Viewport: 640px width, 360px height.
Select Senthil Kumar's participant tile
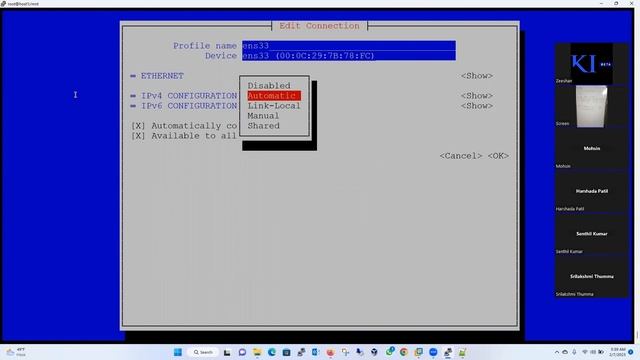pyautogui.click(x=591, y=234)
